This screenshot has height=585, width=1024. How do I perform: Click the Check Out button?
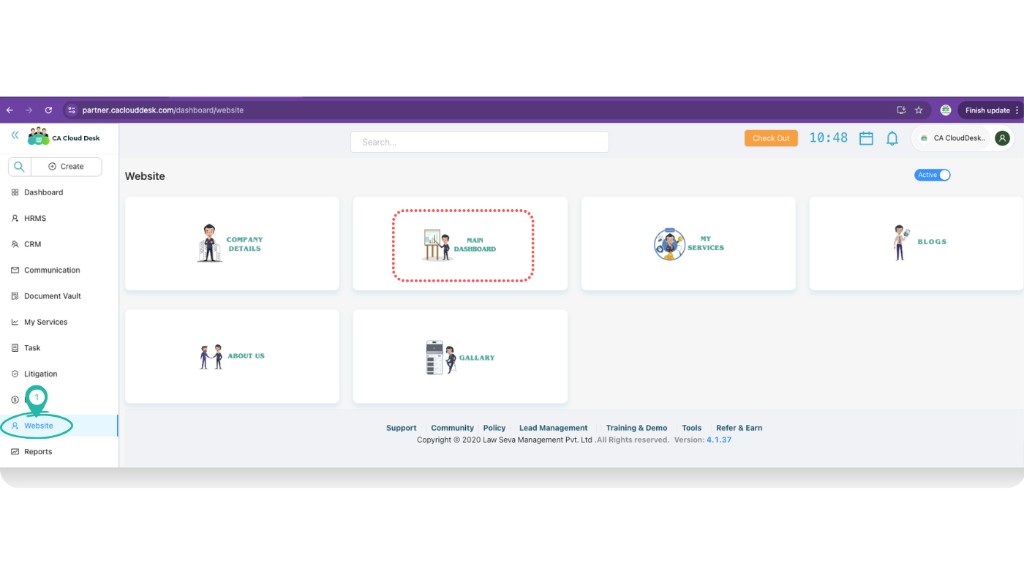pos(770,138)
